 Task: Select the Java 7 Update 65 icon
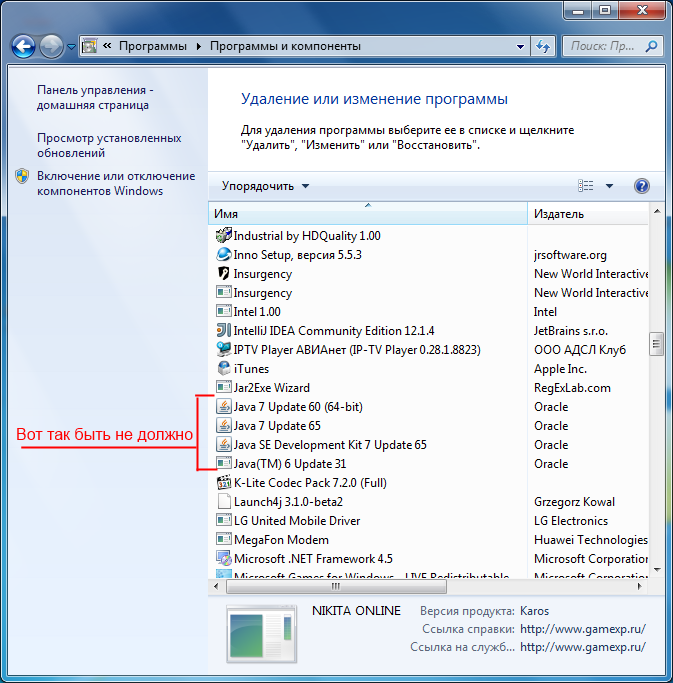[223, 426]
